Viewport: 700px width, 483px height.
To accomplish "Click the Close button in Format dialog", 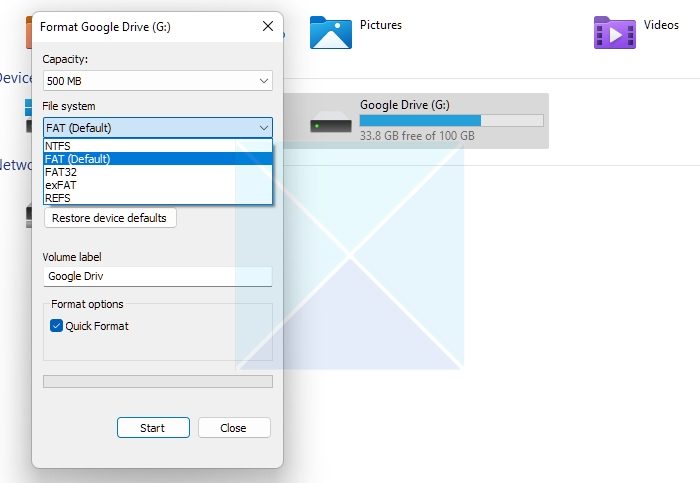I will (234, 428).
